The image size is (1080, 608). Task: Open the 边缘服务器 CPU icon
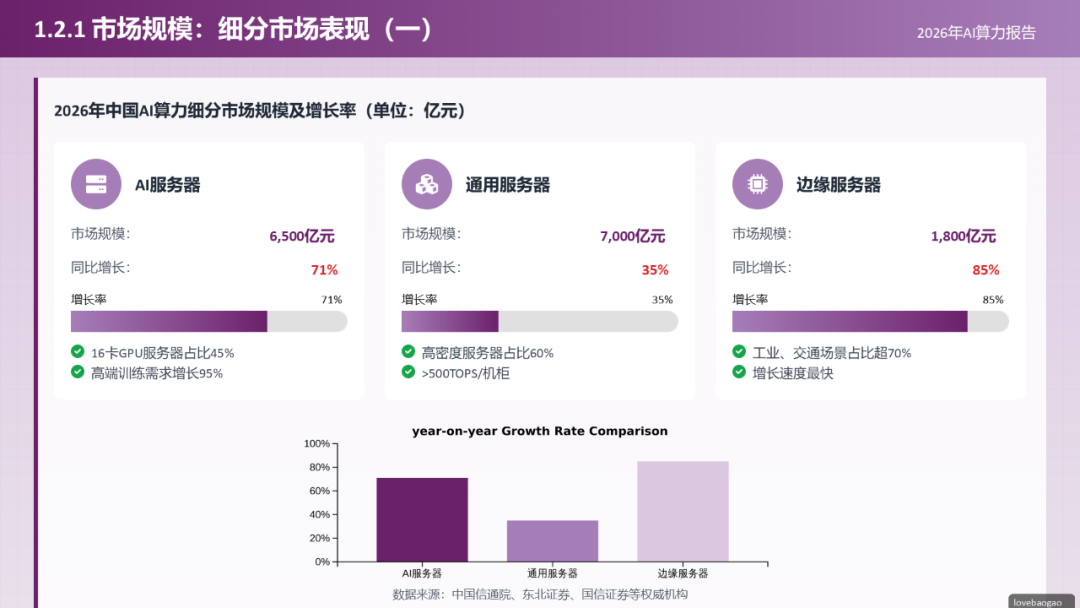pos(757,184)
